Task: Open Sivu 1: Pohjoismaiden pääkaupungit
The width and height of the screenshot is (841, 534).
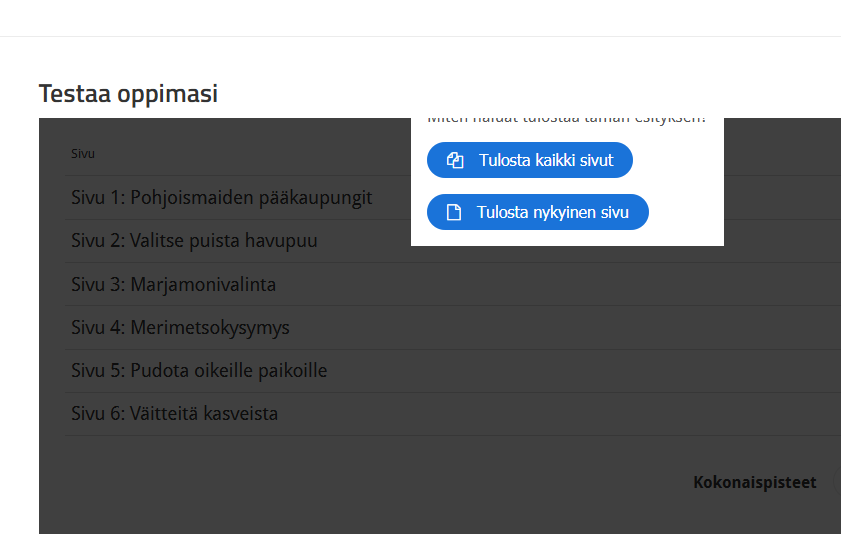Action: click(x=222, y=197)
